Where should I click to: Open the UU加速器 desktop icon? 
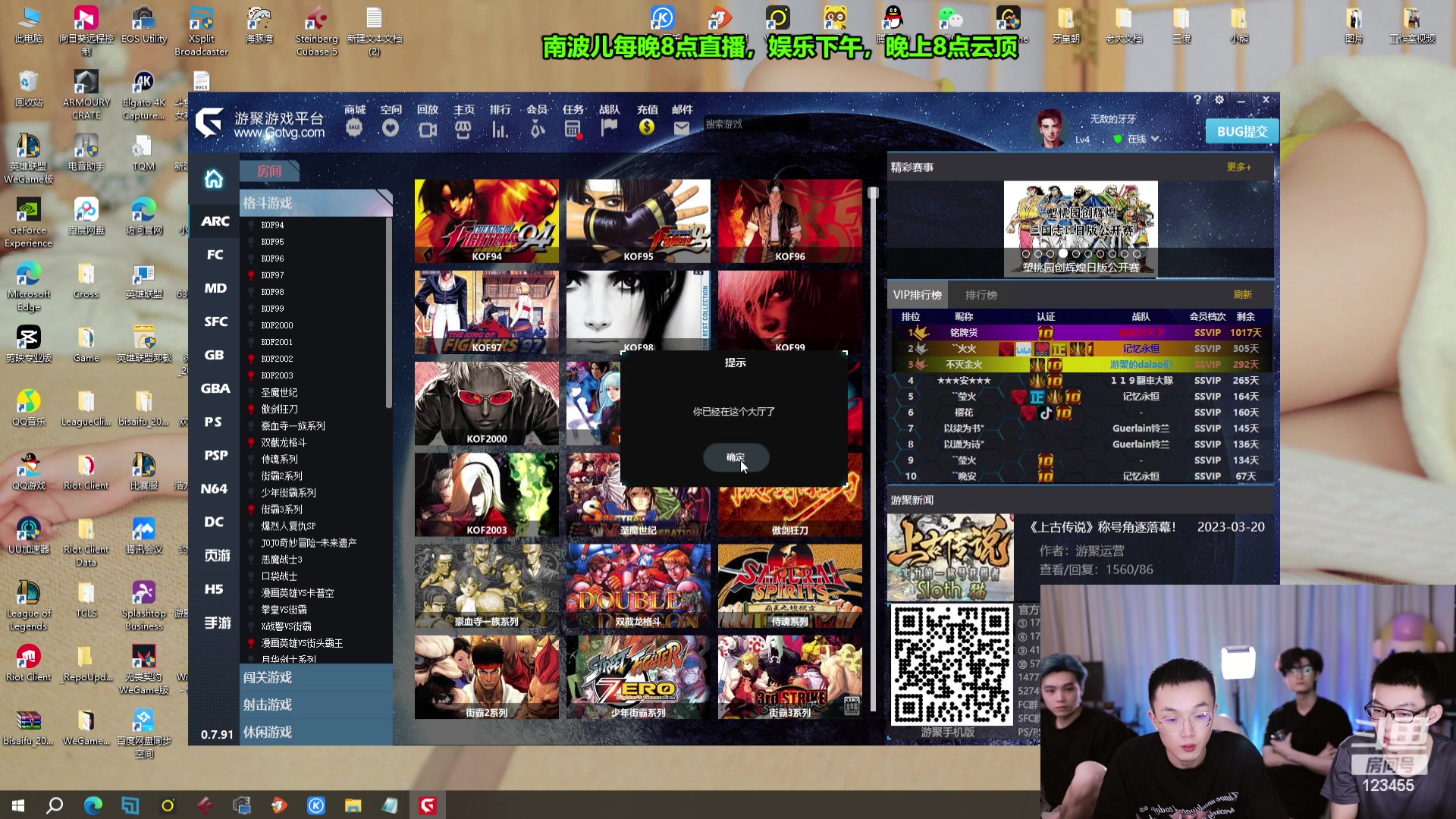point(29,535)
